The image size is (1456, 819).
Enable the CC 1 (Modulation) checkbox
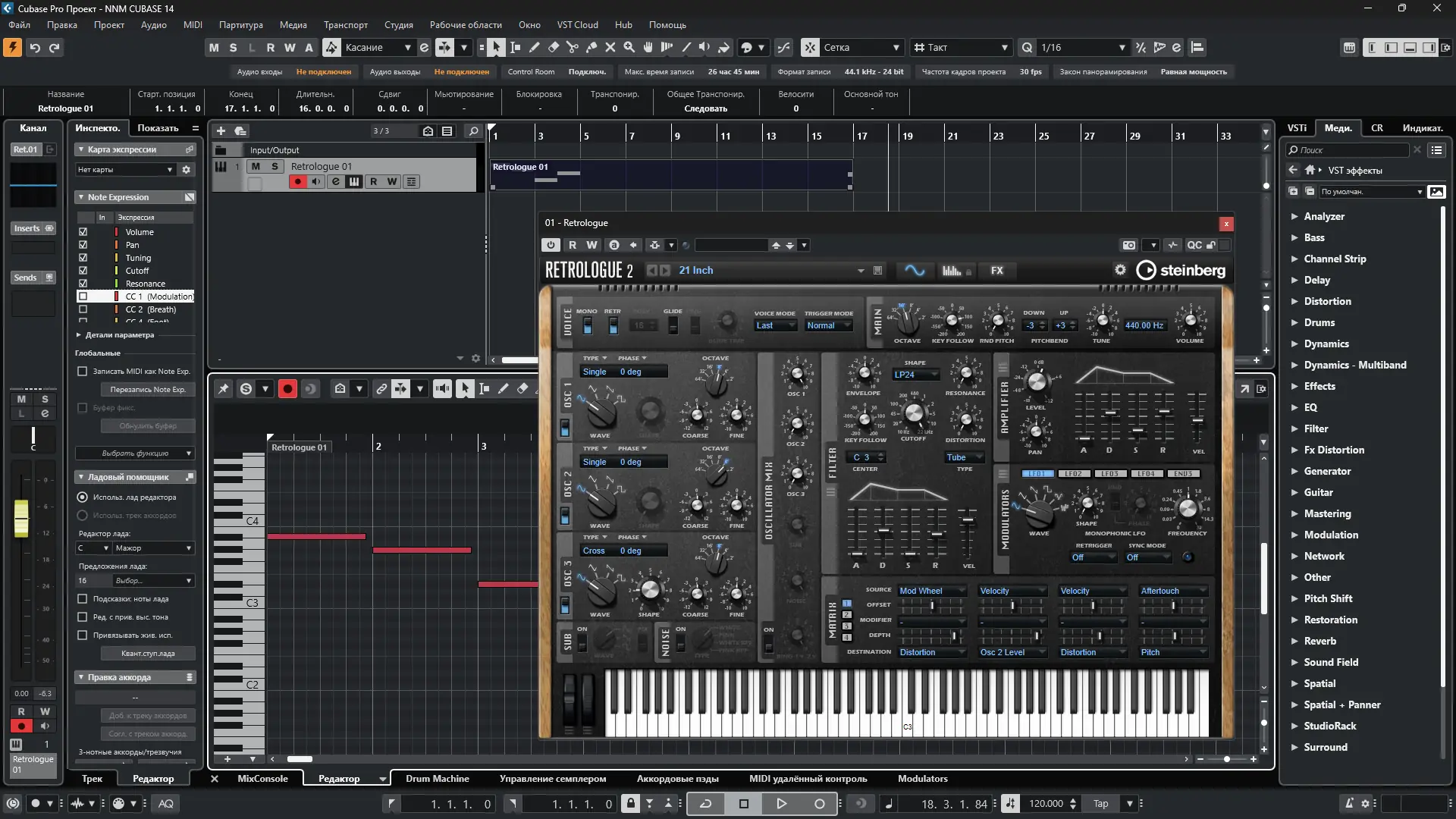[x=83, y=297]
